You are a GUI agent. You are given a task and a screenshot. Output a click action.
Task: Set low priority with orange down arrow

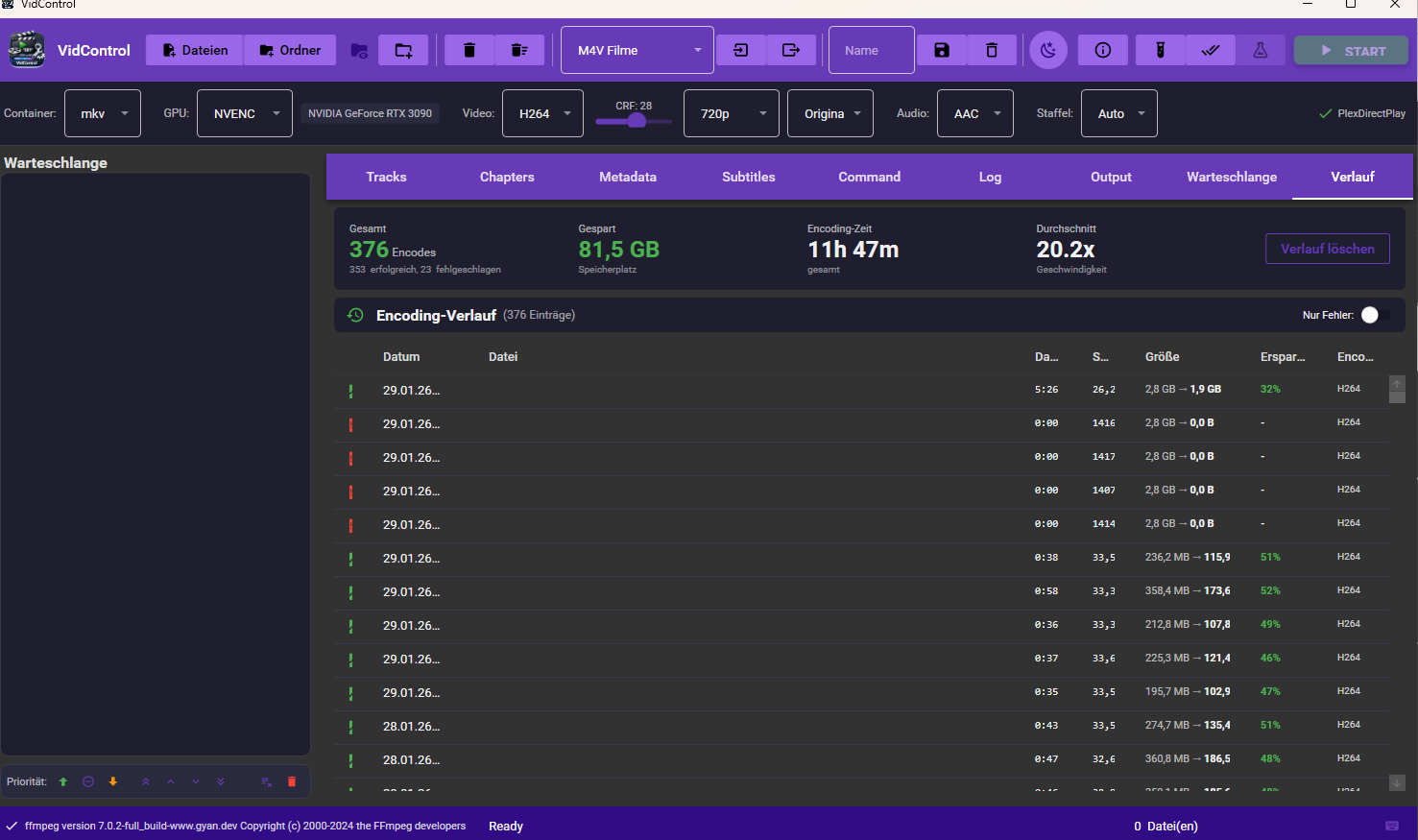(113, 781)
